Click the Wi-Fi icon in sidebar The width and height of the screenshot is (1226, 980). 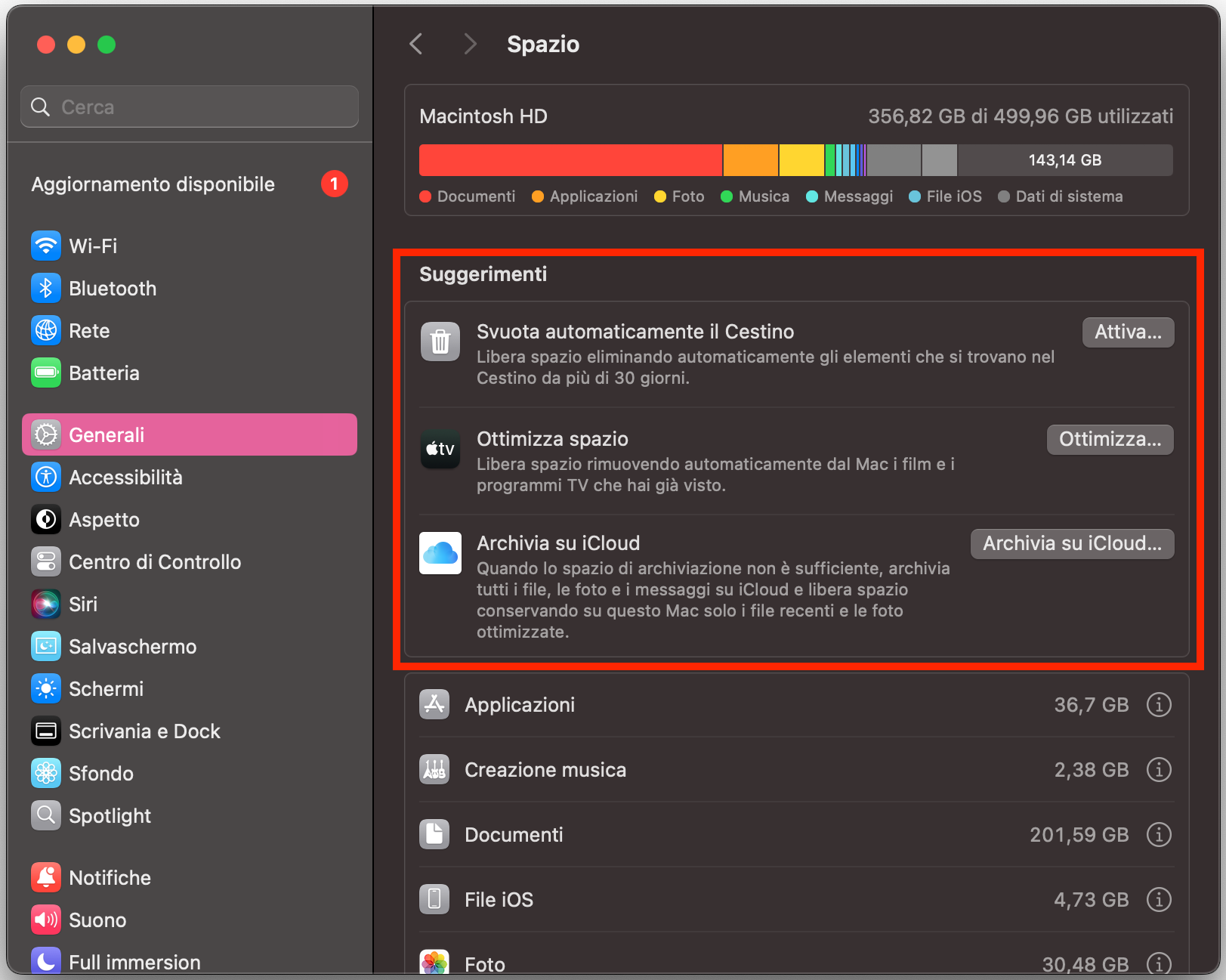click(46, 246)
